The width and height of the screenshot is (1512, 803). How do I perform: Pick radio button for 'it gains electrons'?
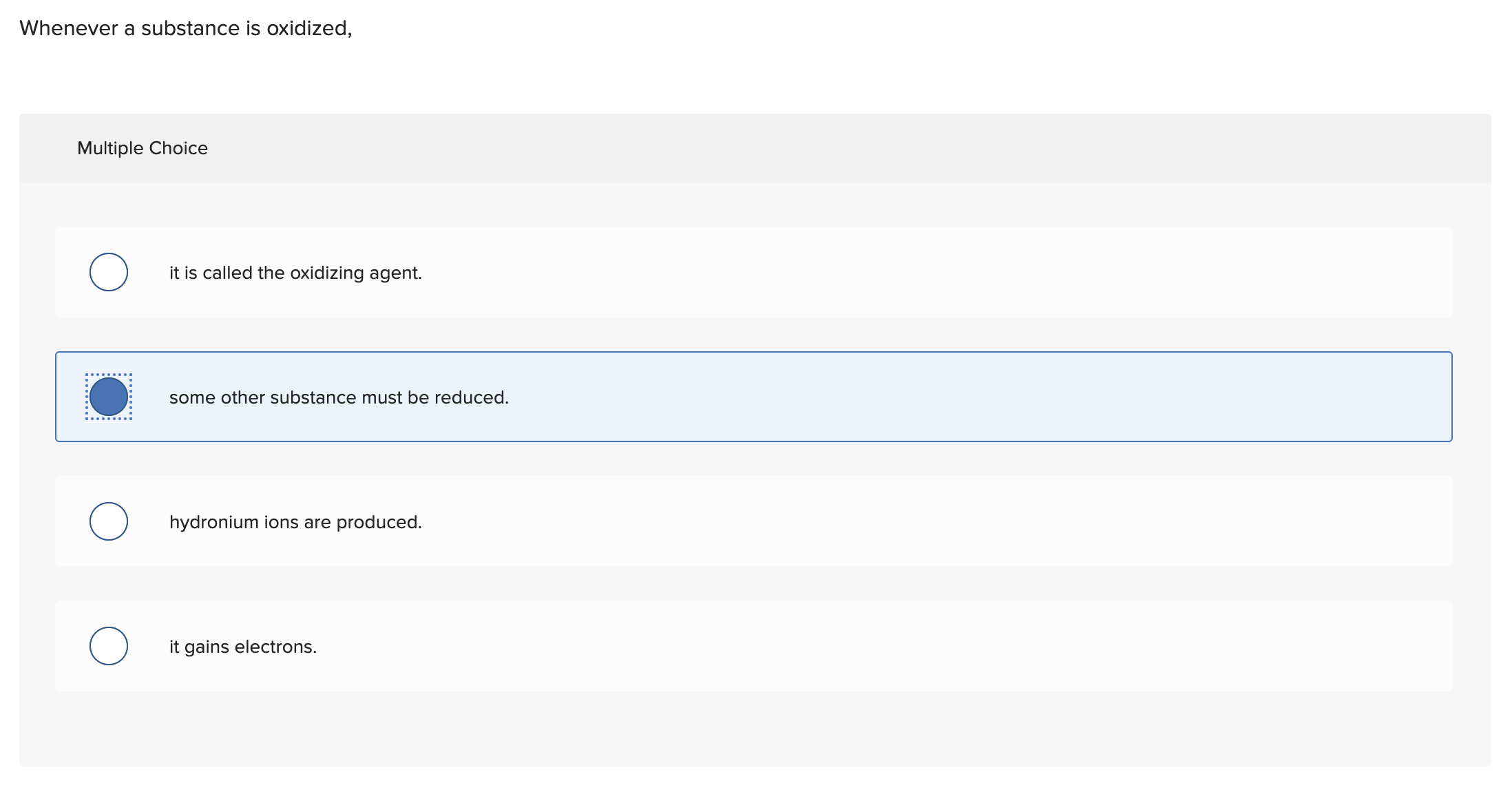(109, 646)
